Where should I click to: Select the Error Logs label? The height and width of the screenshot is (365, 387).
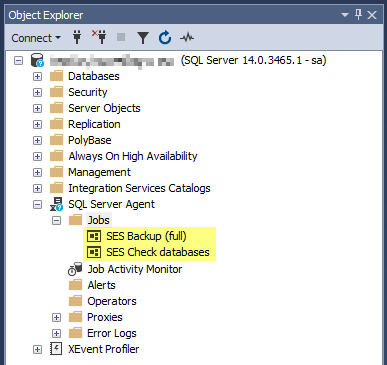(112, 333)
